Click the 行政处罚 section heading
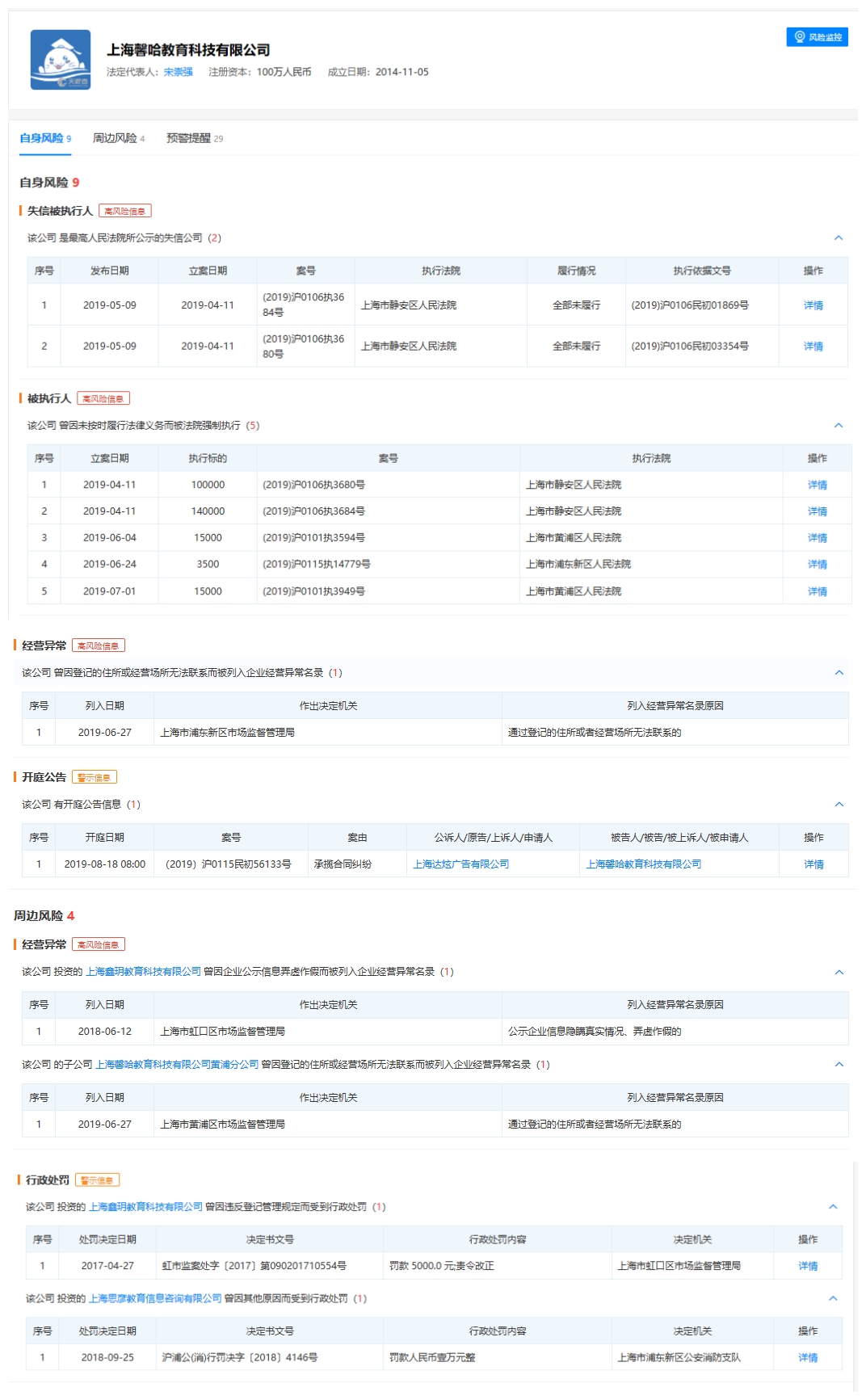 (48, 1180)
